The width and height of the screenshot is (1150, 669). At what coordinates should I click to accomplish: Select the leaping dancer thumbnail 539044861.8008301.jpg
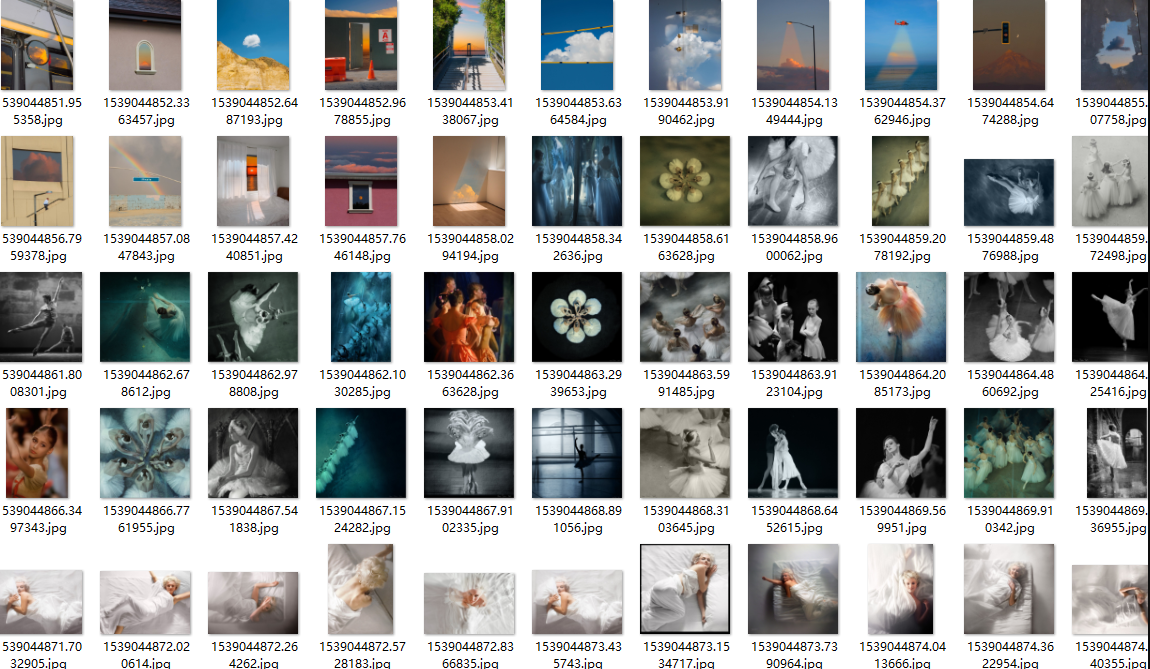pos(41,318)
